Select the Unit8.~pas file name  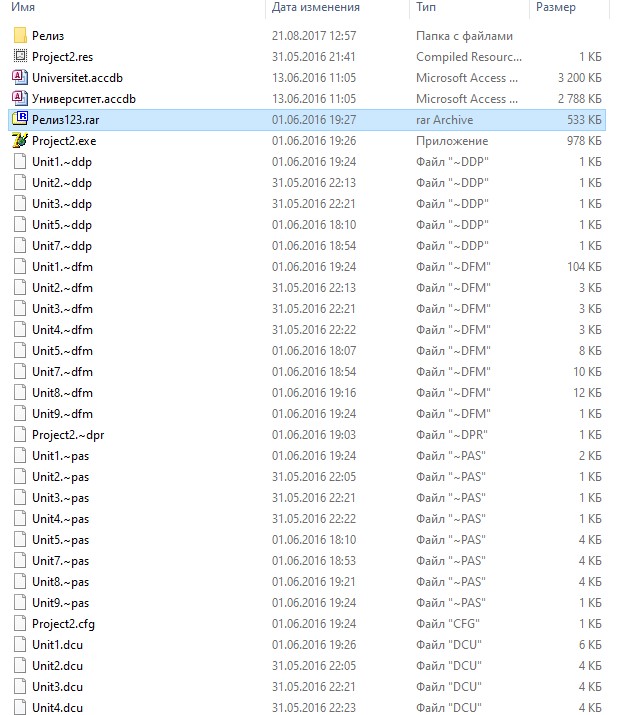coord(60,582)
